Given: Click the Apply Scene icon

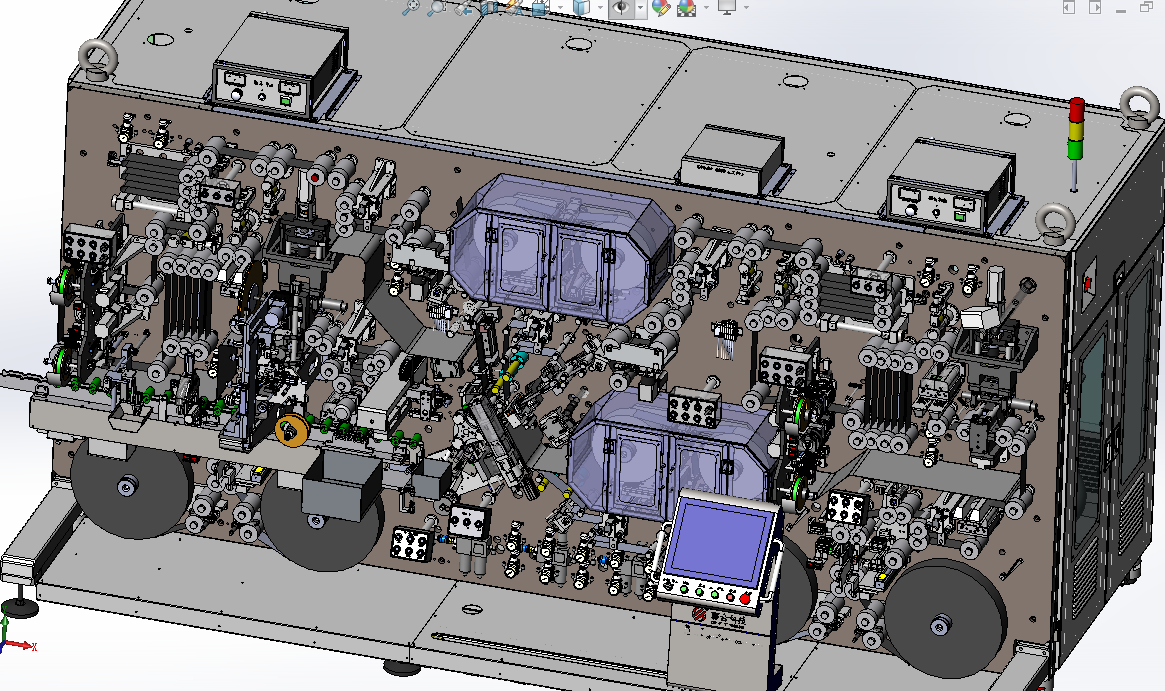Looking at the screenshot, I should (686, 7).
